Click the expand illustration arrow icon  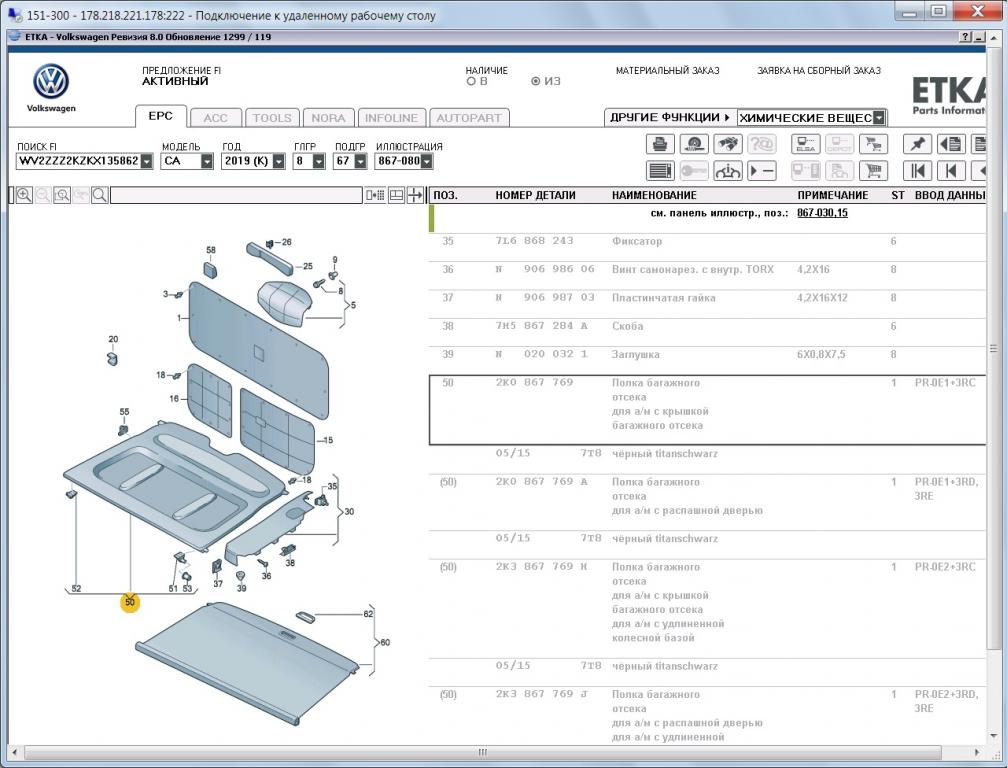(x=416, y=195)
